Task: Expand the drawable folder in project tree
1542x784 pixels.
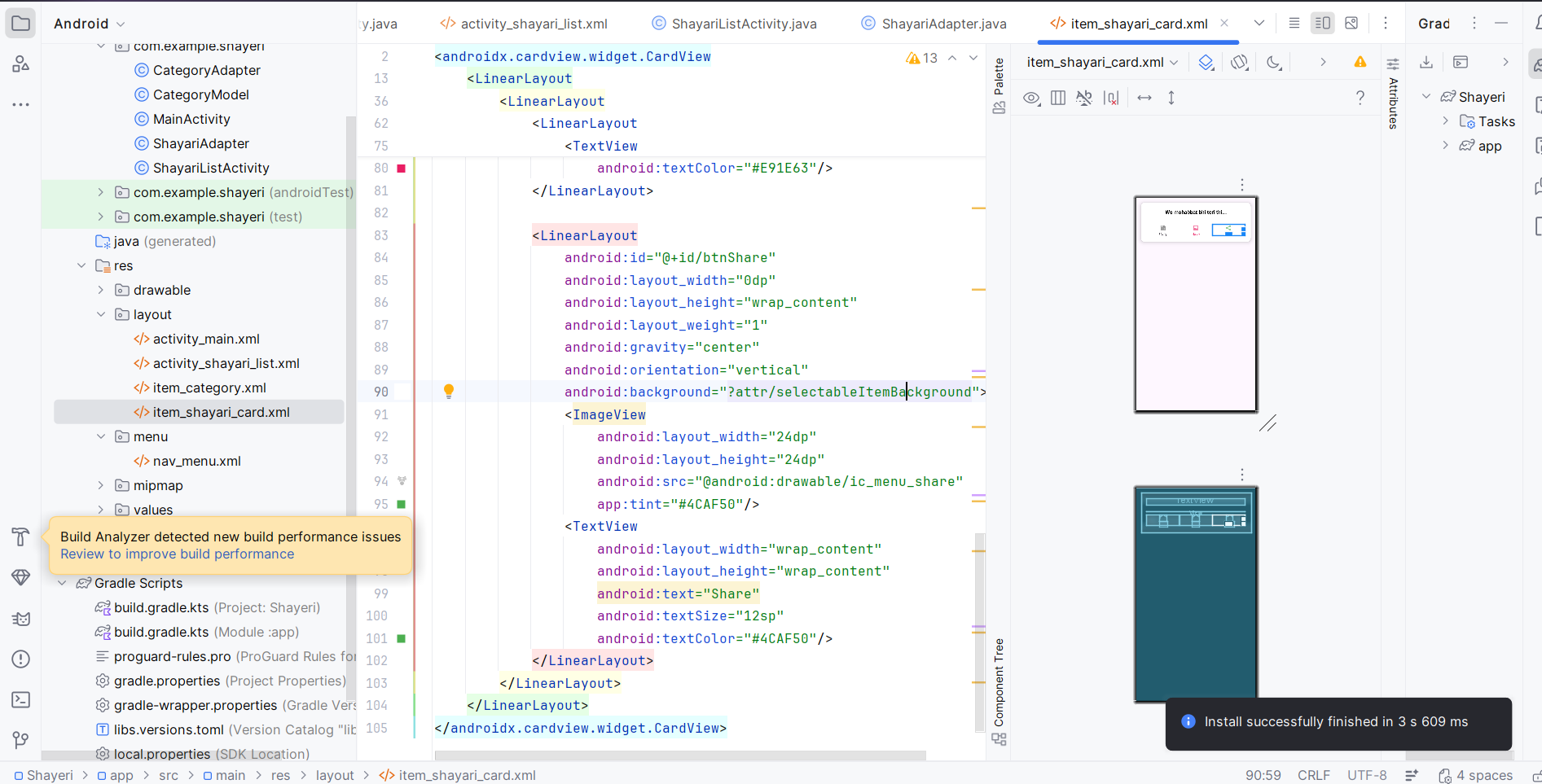Action: [x=101, y=290]
